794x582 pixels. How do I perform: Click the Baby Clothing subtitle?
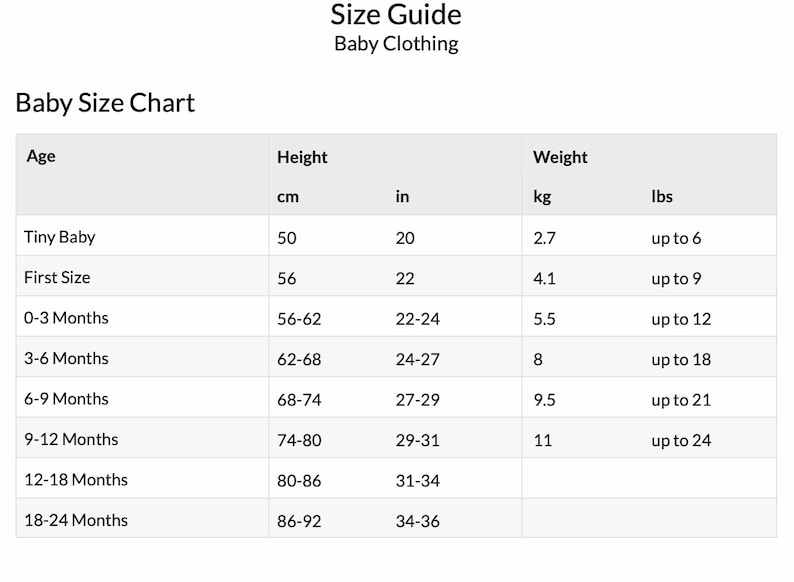[396, 44]
